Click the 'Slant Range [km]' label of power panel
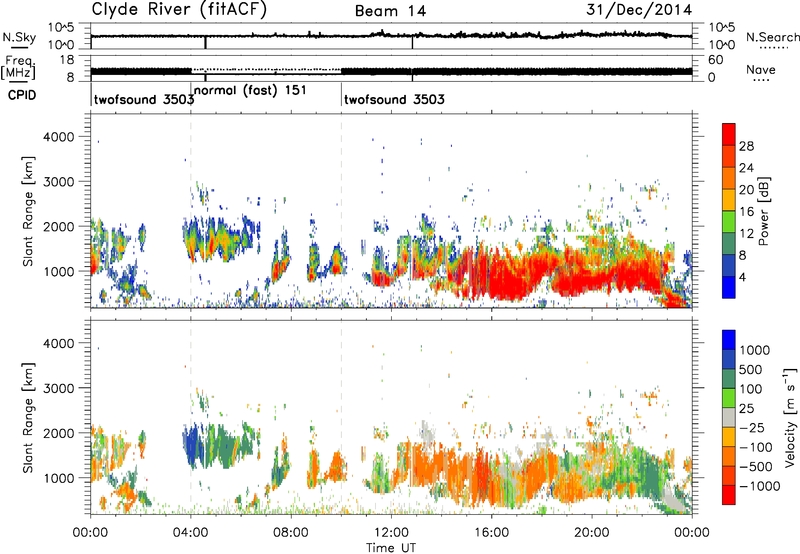Screen dimensions: 800x554 coord(28,211)
